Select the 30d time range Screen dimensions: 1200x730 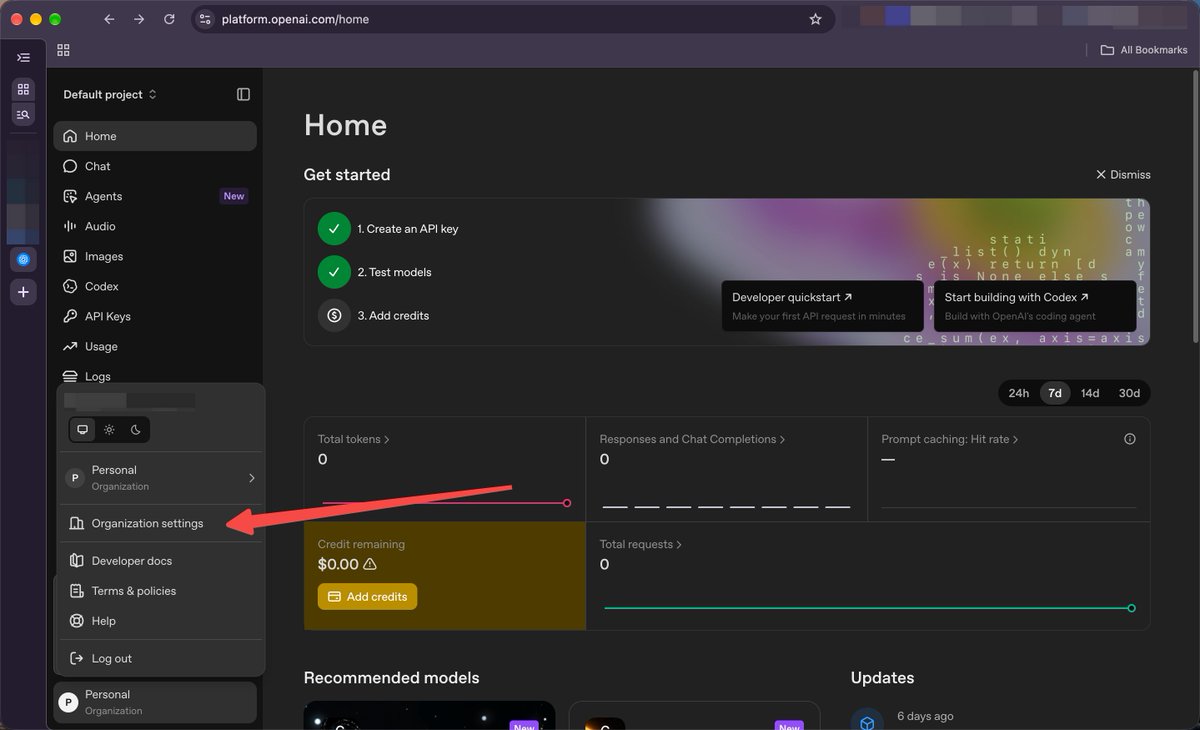(1129, 393)
